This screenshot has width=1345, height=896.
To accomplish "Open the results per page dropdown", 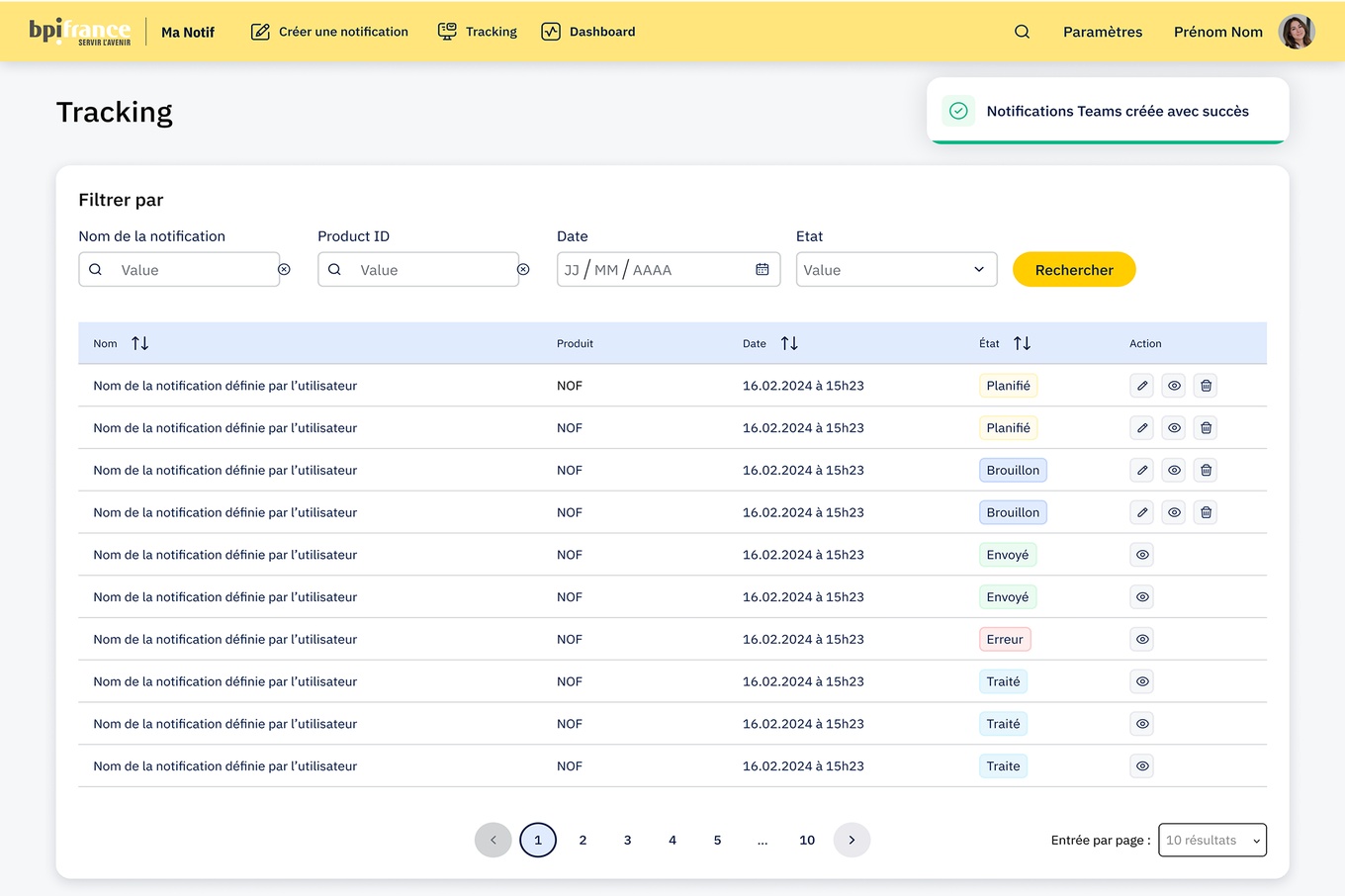I will tap(1211, 840).
